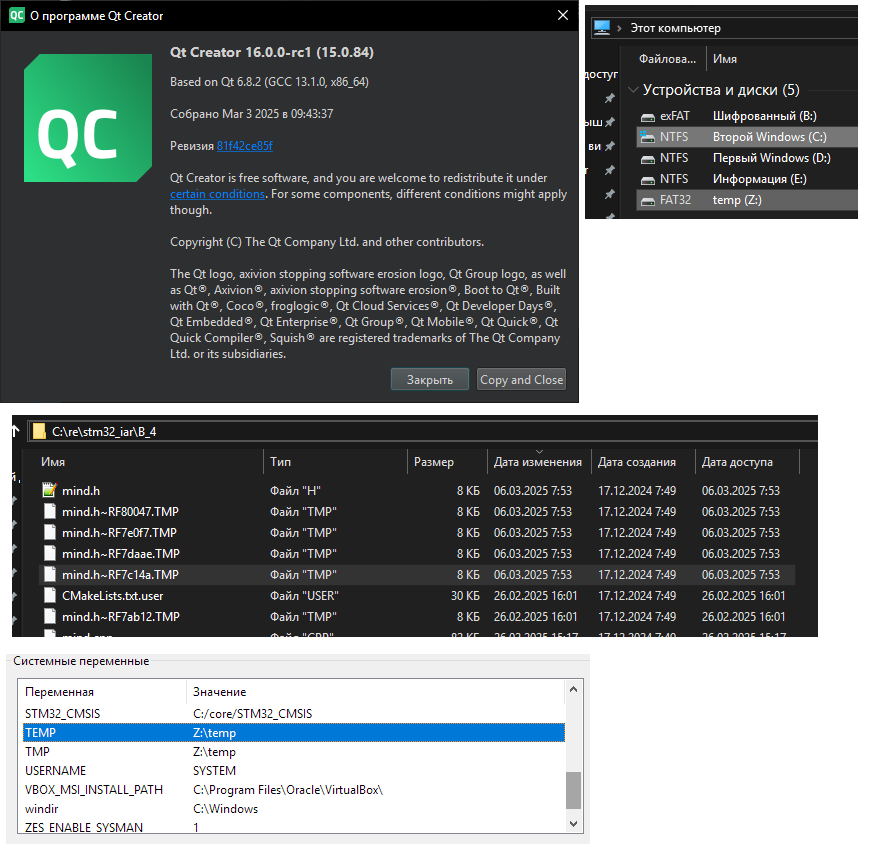Click icon of mind.h~RF7ab12.TMP
The width and height of the screenshot is (876, 844).
pos(50,616)
